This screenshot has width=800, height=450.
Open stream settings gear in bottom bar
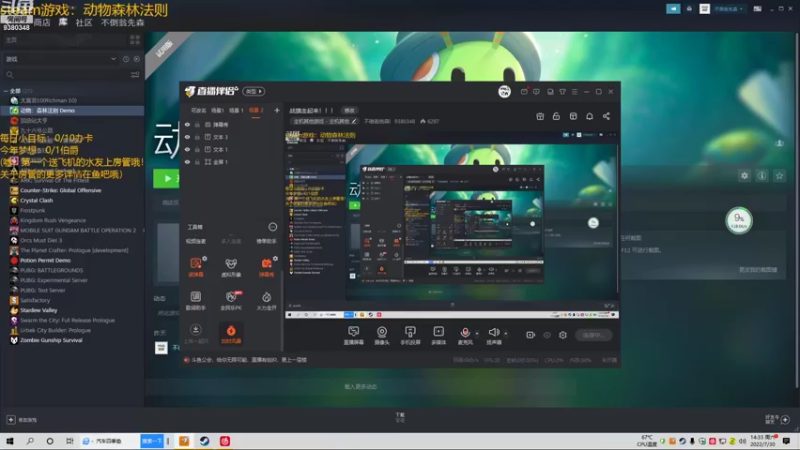(563, 335)
